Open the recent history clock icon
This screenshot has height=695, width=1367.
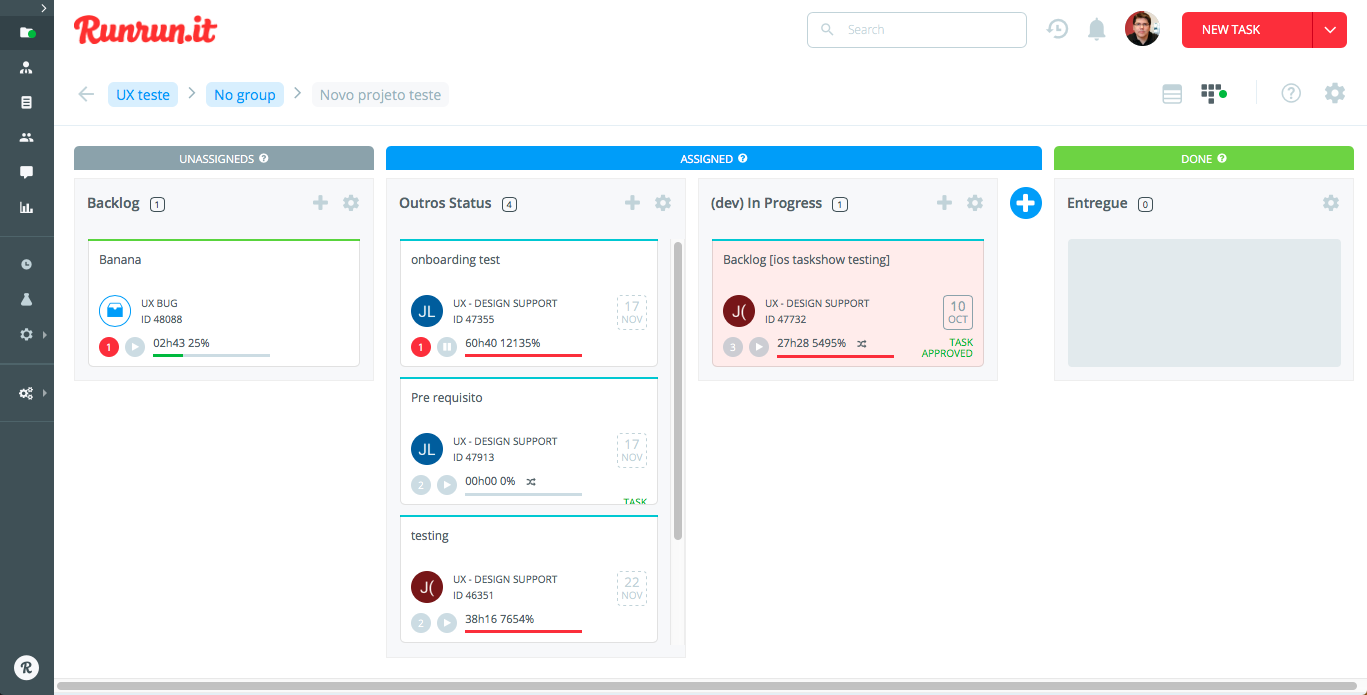1057,30
